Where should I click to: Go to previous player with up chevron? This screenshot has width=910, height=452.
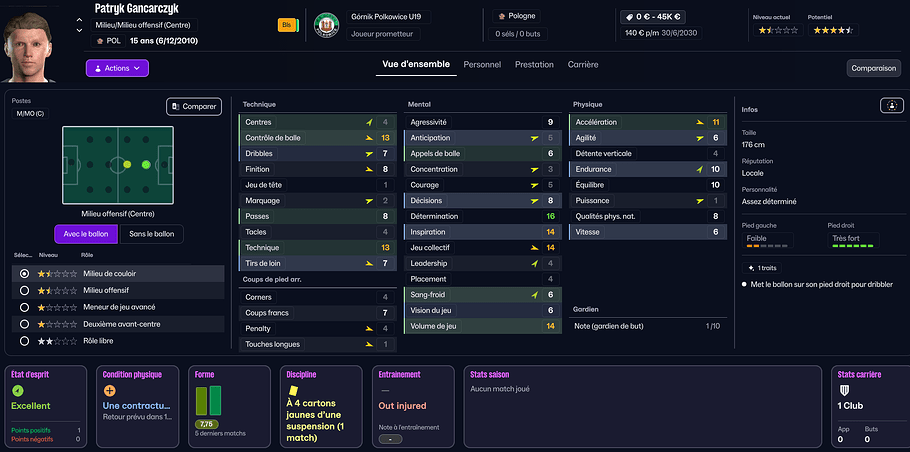[78, 17]
